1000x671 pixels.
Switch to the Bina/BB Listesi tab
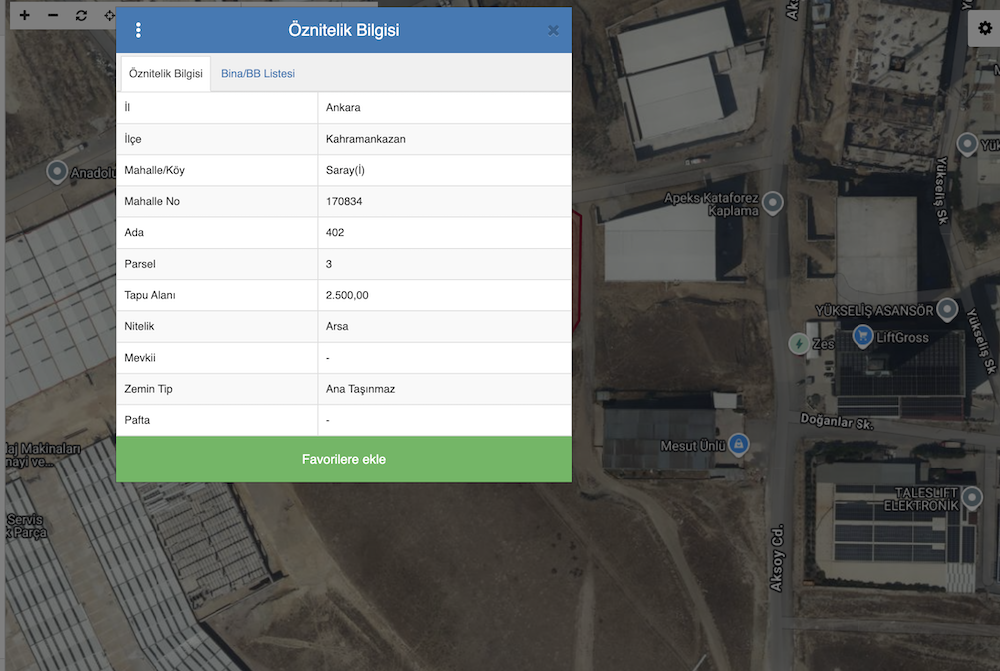click(x=258, y=73)
